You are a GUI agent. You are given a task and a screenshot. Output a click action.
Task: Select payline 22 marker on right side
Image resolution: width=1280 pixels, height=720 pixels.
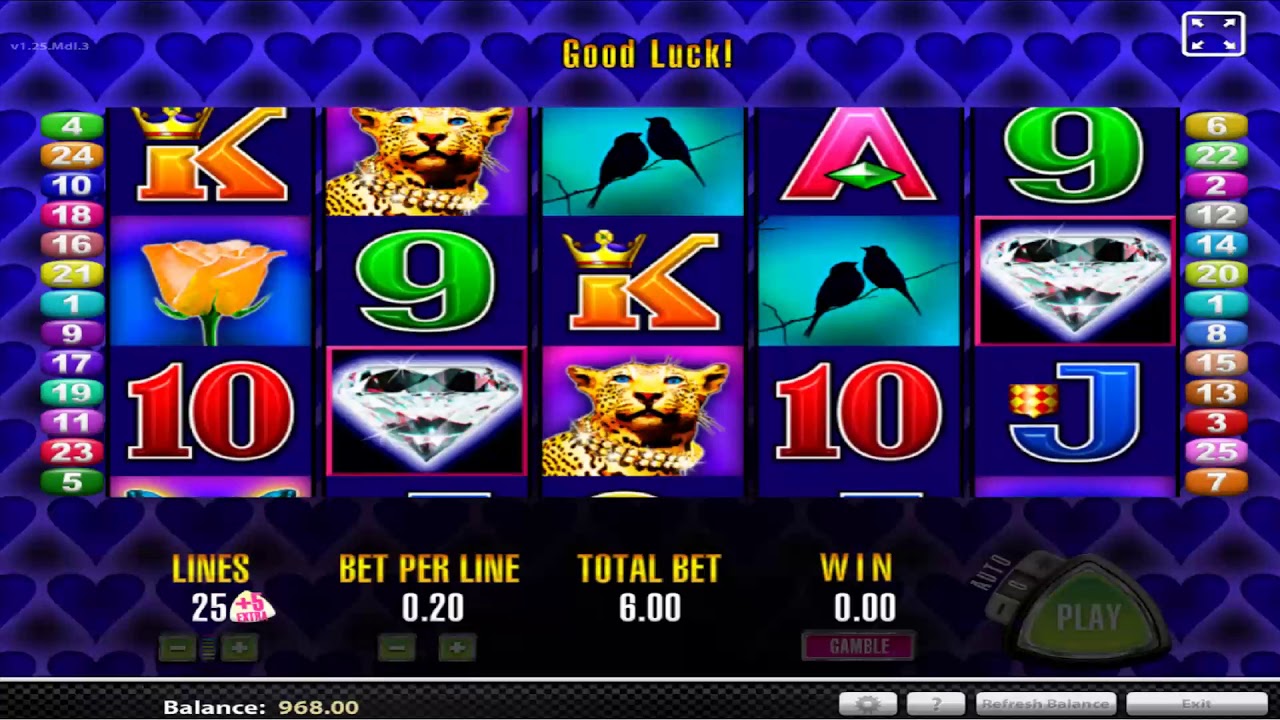click(1216, 155)
